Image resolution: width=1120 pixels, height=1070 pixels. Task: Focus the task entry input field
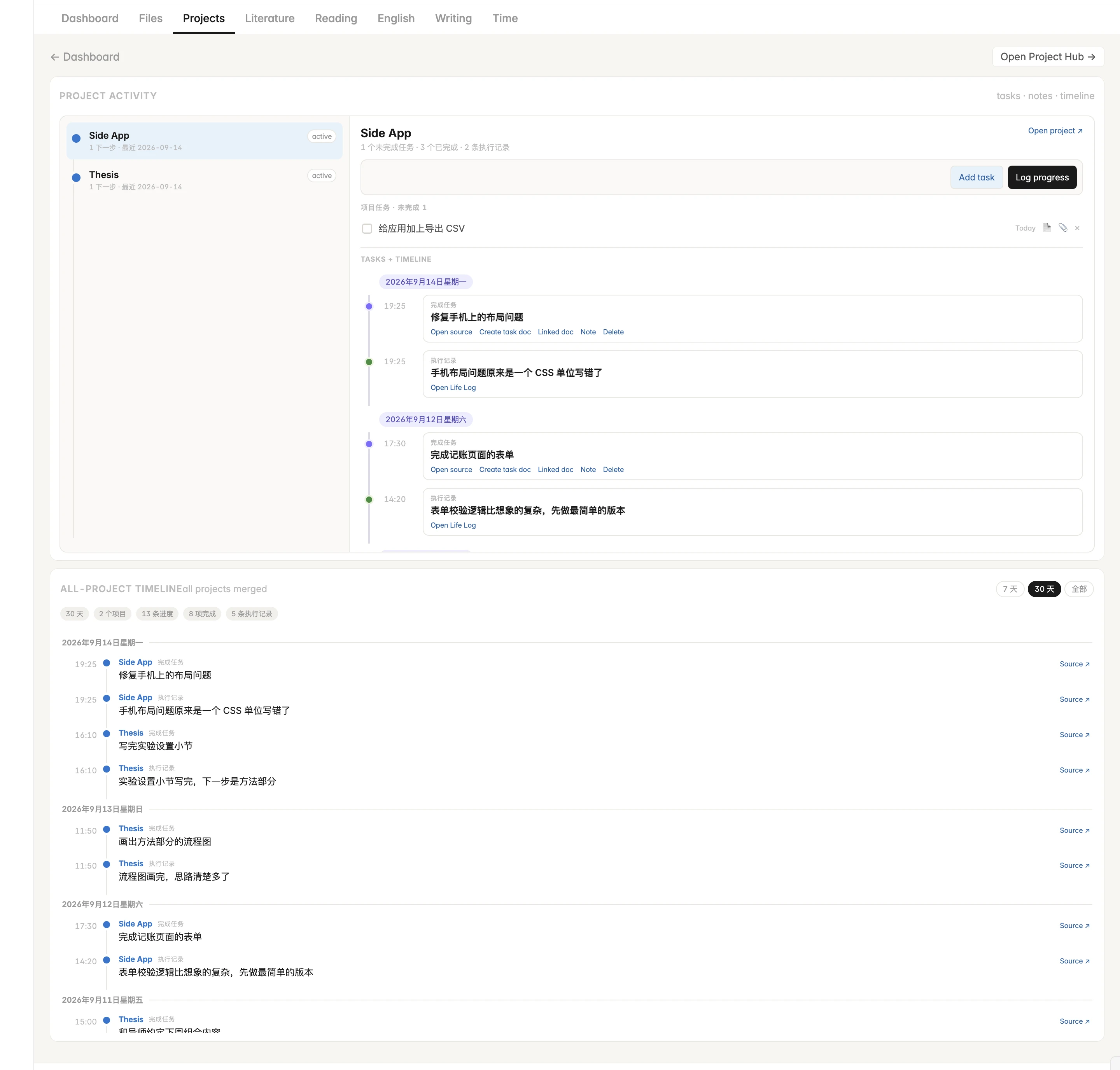coord(655,177)
